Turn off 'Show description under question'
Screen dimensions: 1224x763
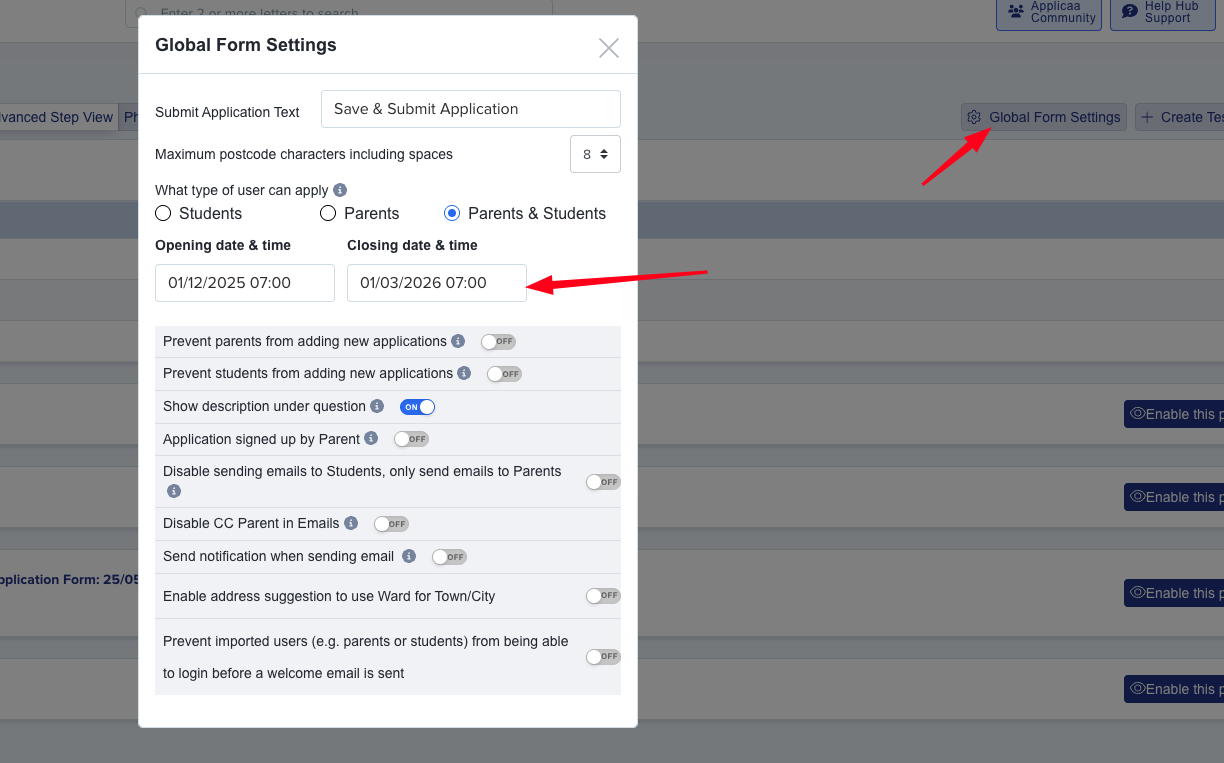[x=417, y=407]
